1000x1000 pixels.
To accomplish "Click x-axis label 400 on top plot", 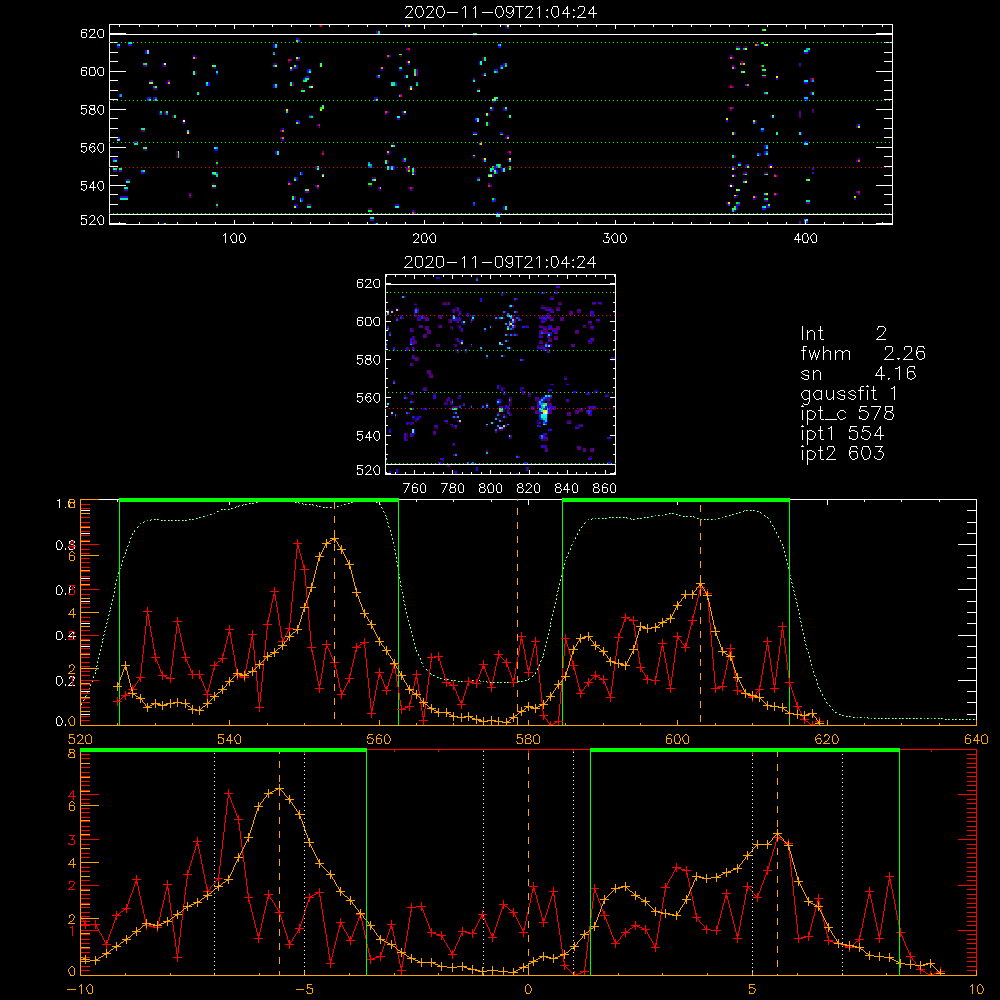I will 805,239.
